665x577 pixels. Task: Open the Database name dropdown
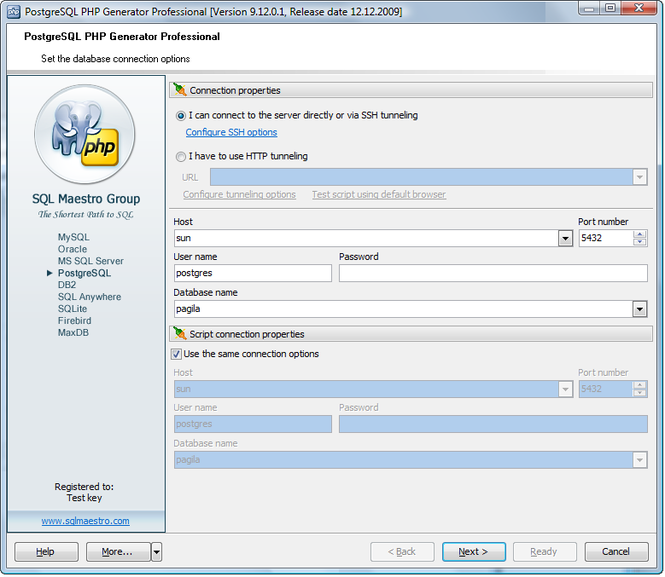point(640,309)
